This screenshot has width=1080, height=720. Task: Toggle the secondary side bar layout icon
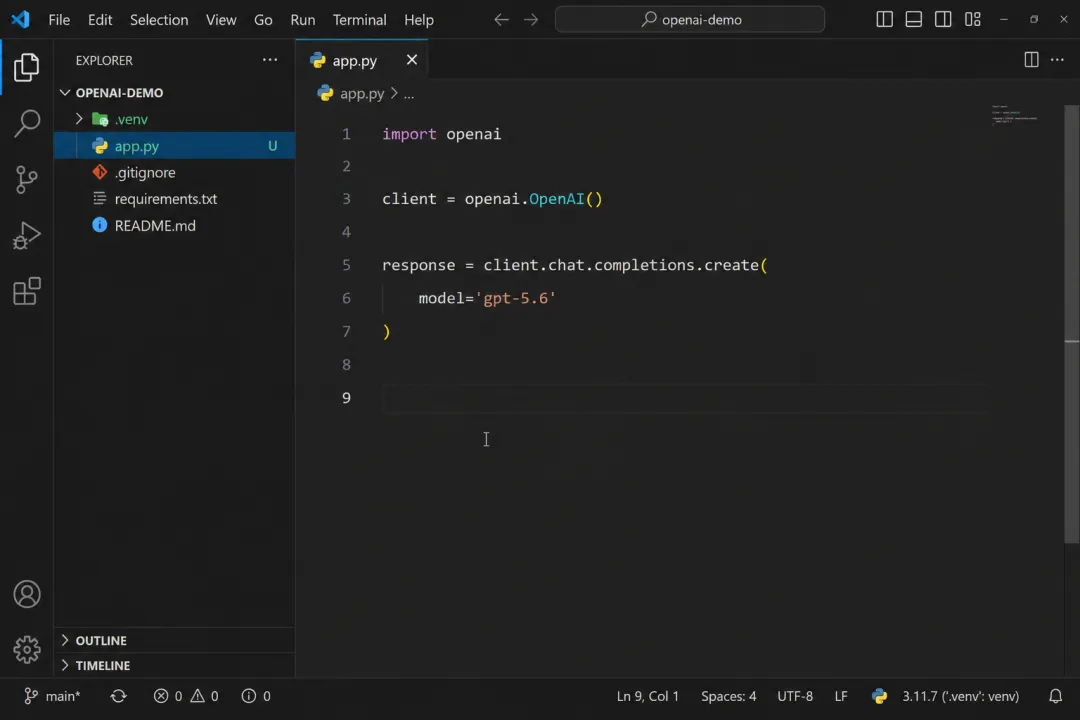943,19
